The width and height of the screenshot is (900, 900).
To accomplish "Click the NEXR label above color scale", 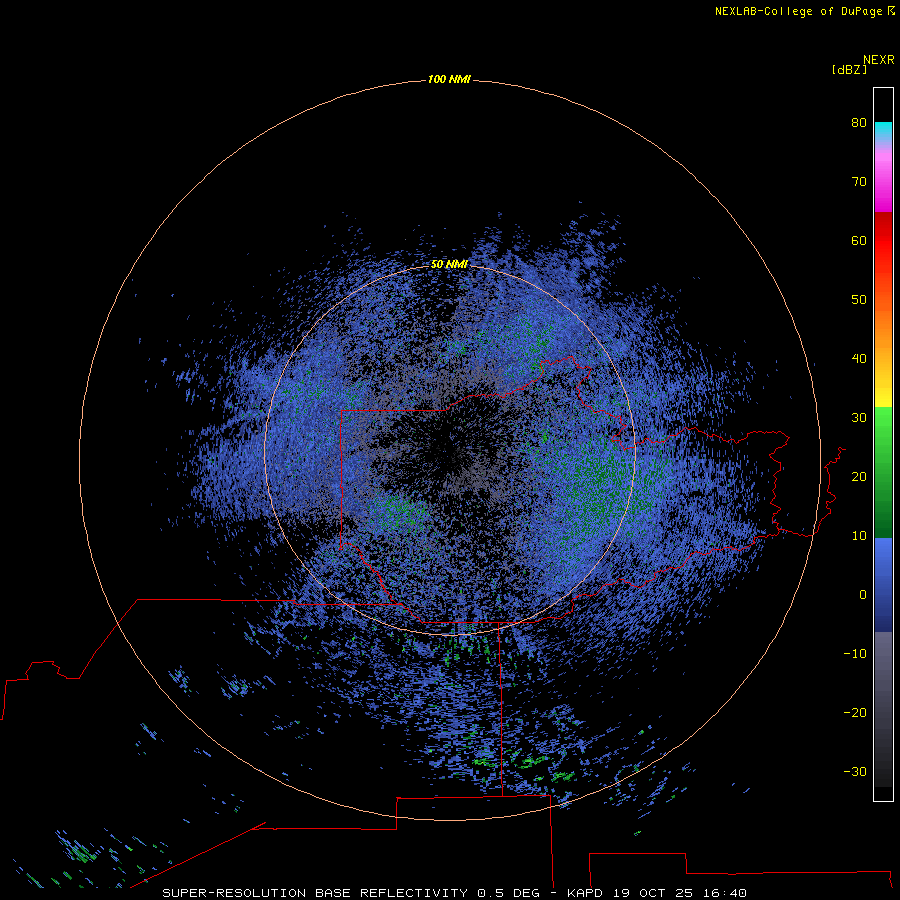I will coord(879,60).
